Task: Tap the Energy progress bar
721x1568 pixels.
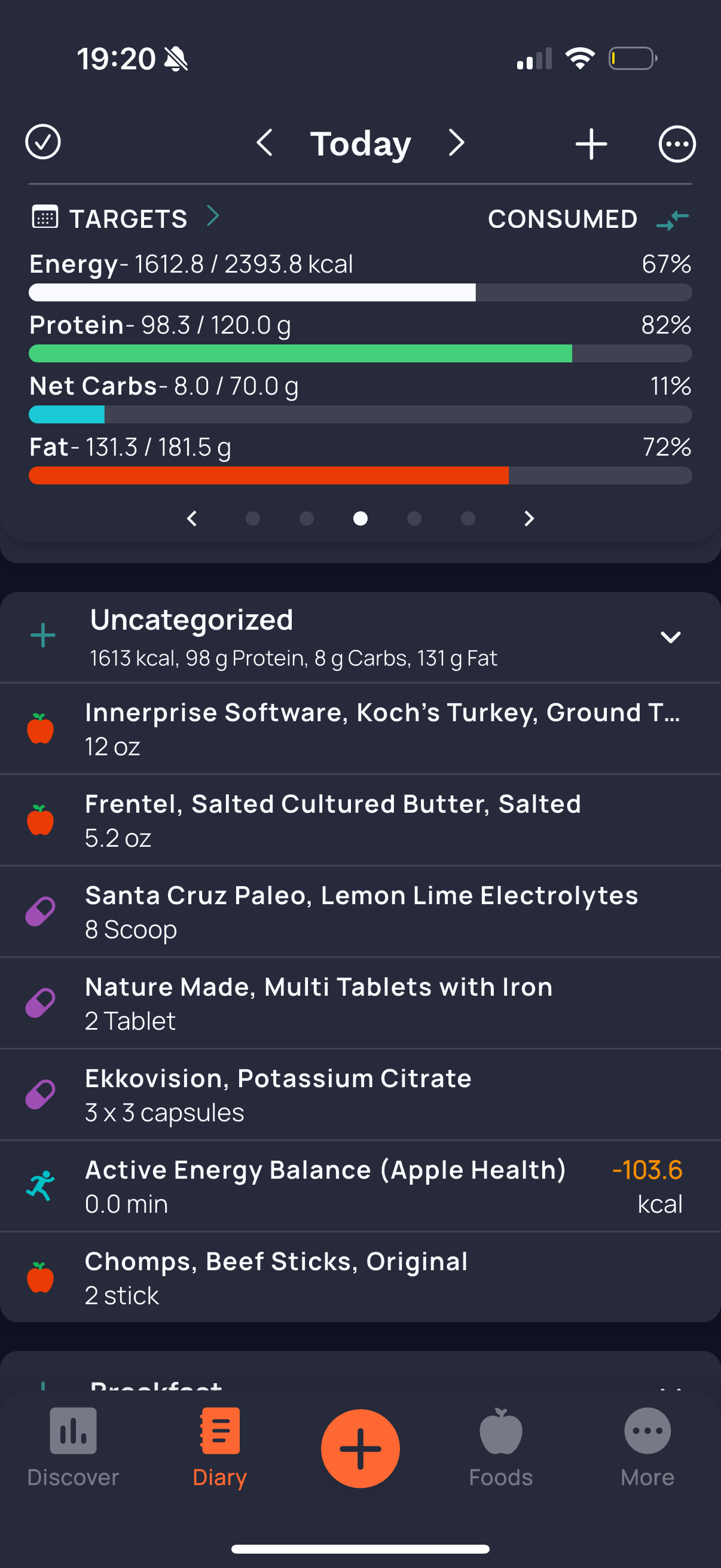Action: pos(360,292)
